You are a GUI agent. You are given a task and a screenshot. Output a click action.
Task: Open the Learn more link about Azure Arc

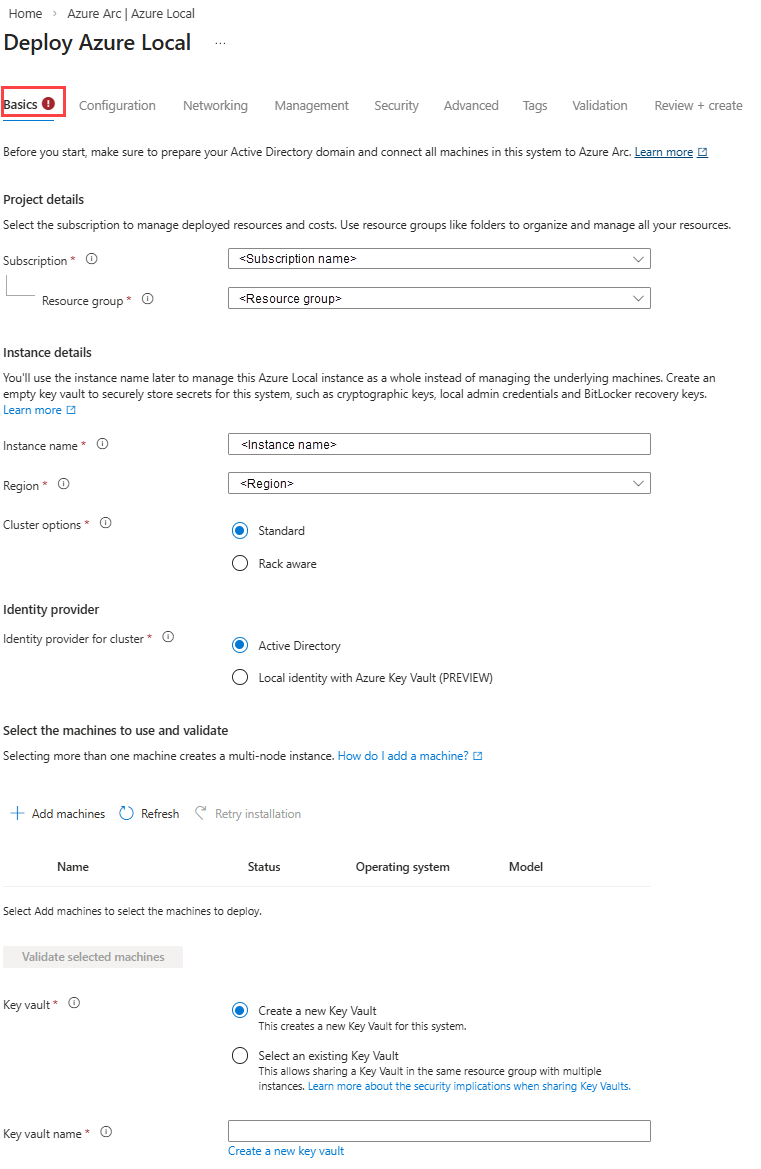click(x=664, y=152)
